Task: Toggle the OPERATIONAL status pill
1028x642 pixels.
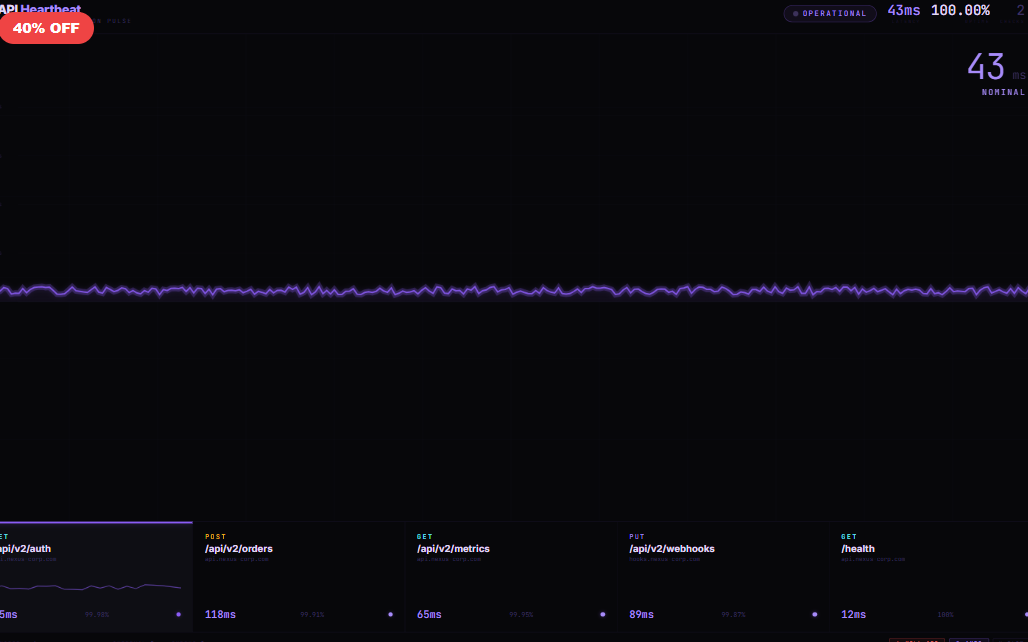Action: pos(830,13)
